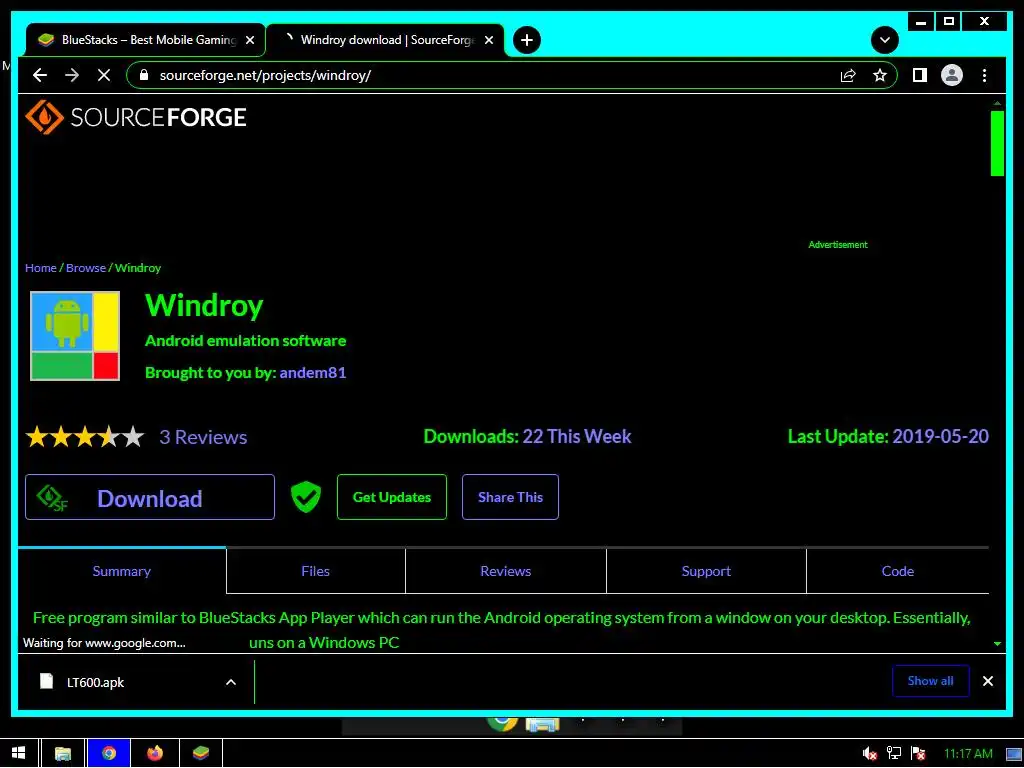
Task: Click the Advertisement label
Action: [838, 245]
